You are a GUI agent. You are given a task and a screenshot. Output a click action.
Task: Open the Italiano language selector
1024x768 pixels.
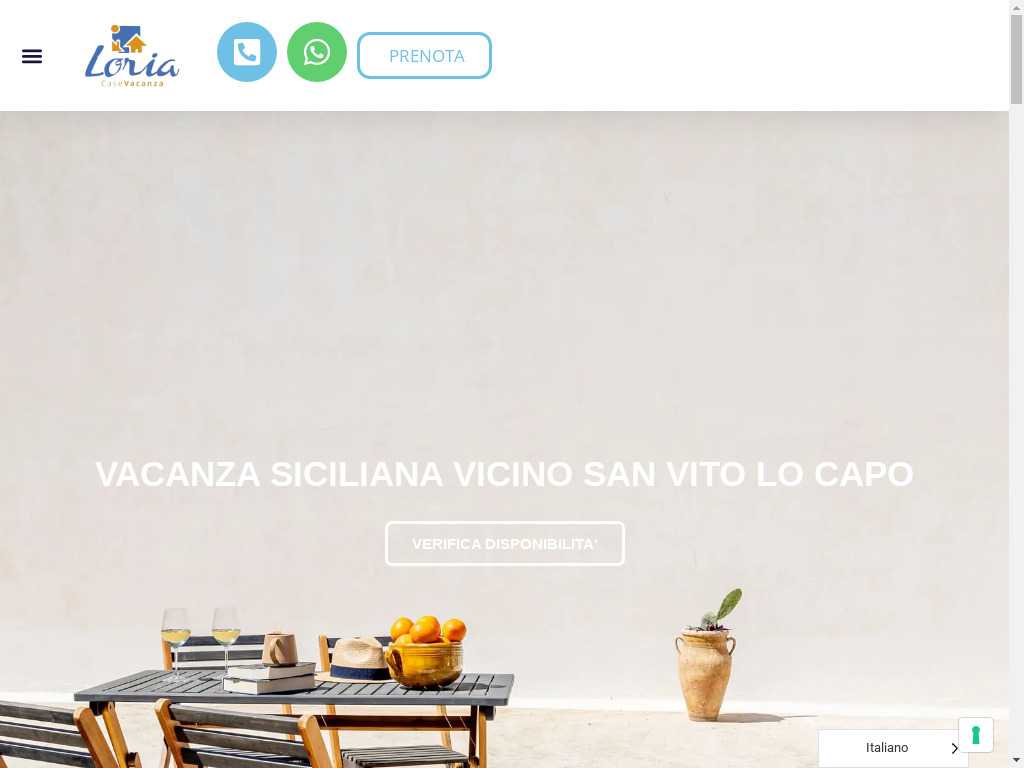click(888, 748)
